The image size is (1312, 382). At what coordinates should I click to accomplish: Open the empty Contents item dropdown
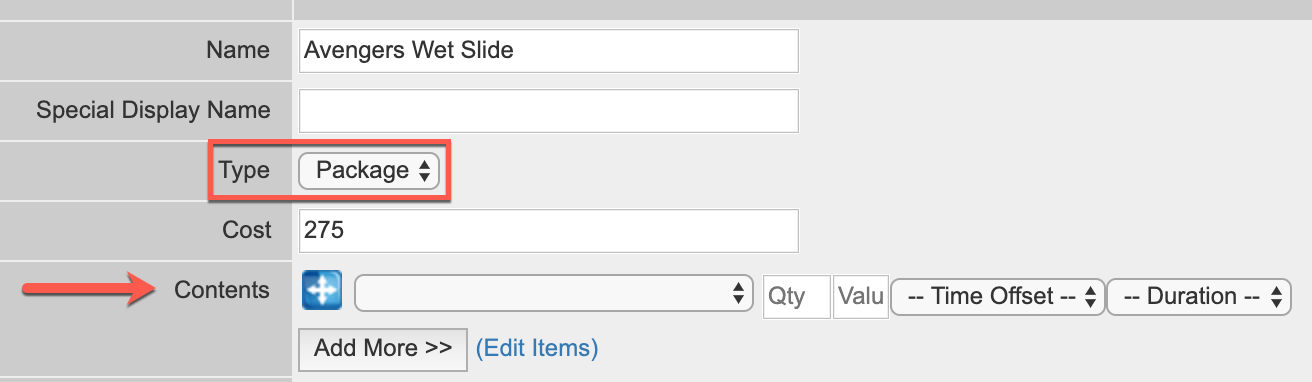click(x=554, y=294)
